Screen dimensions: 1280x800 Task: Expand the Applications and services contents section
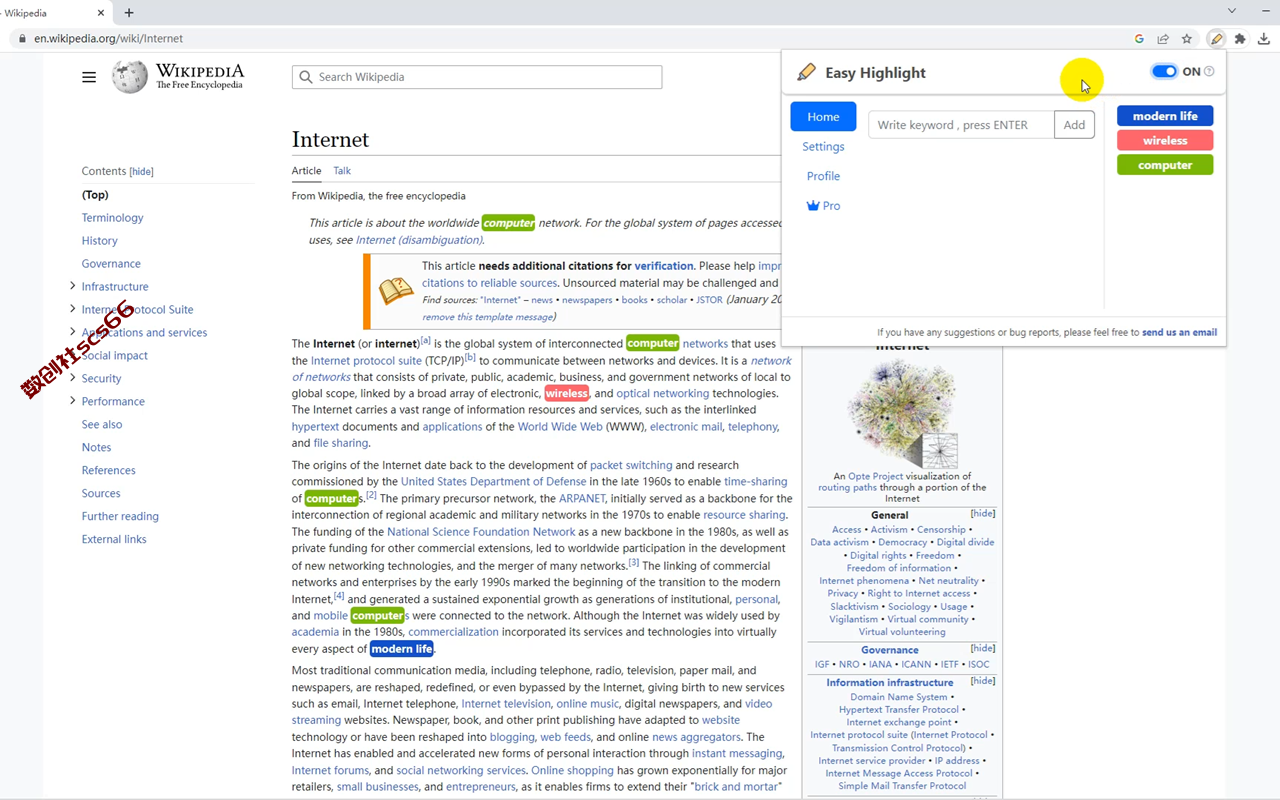coord(72,332)
